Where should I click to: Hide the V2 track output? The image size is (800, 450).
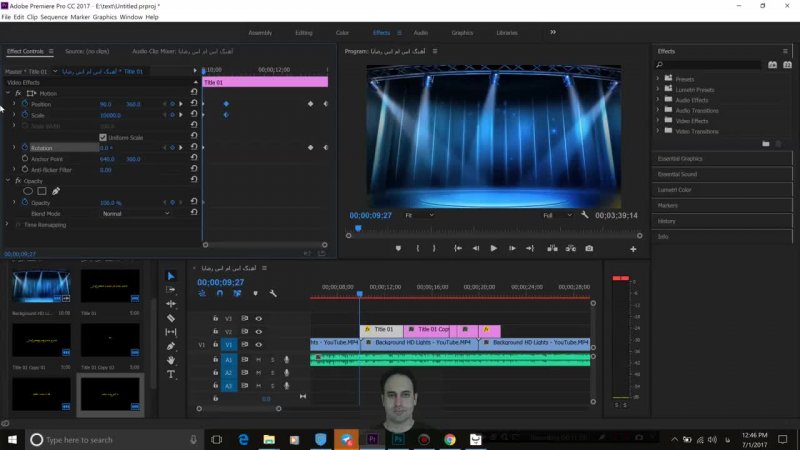(x=258, y=332)
